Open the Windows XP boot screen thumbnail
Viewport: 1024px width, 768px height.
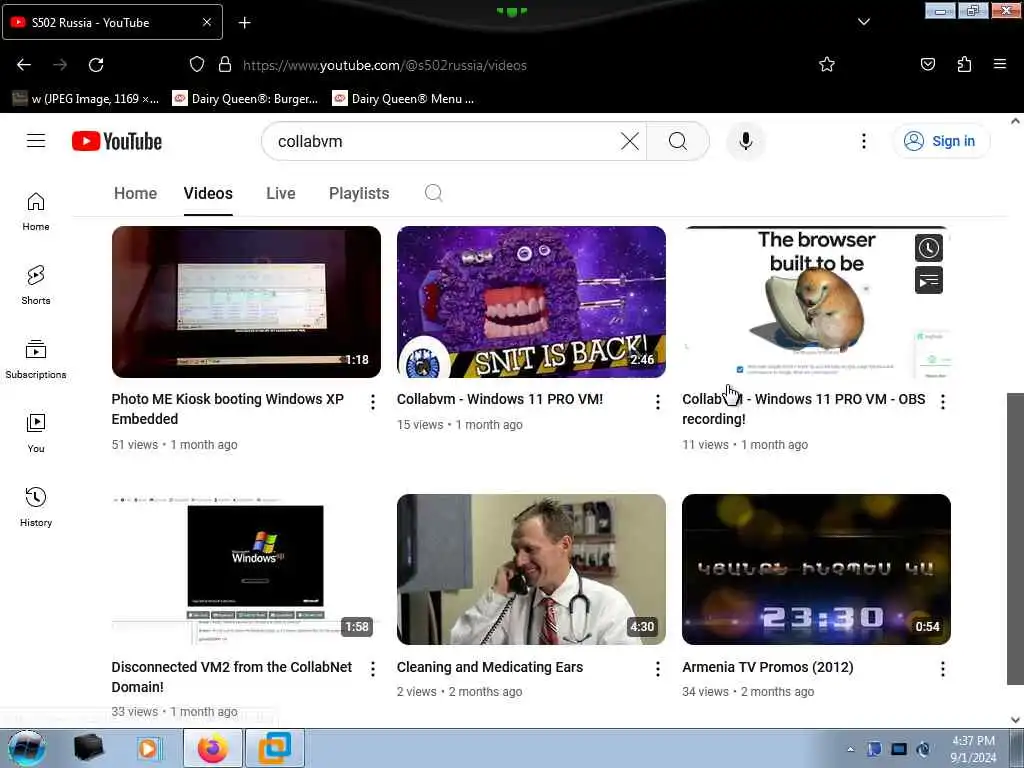tap(246, 569)
